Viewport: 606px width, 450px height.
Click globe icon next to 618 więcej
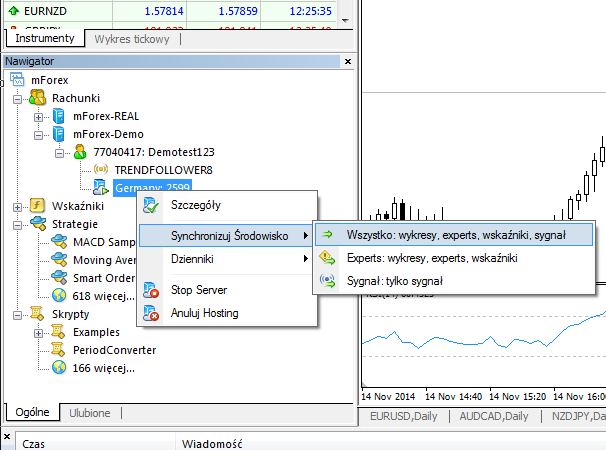point(59,295)
